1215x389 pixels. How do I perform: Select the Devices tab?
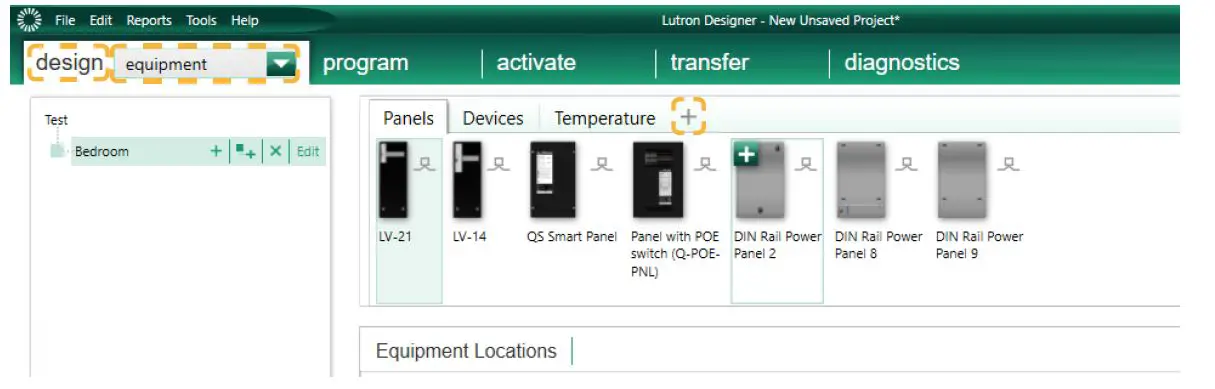coord(493,118)
